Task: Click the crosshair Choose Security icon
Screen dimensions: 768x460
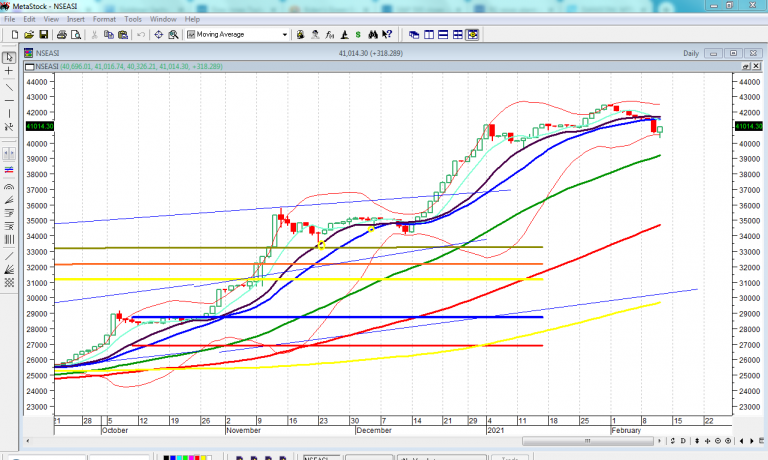Action: coord(159,34)
